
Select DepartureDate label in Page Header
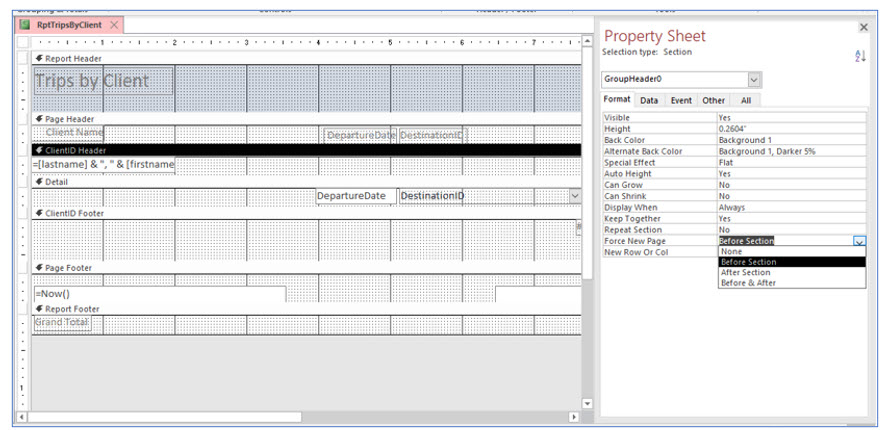coord(359,136)
